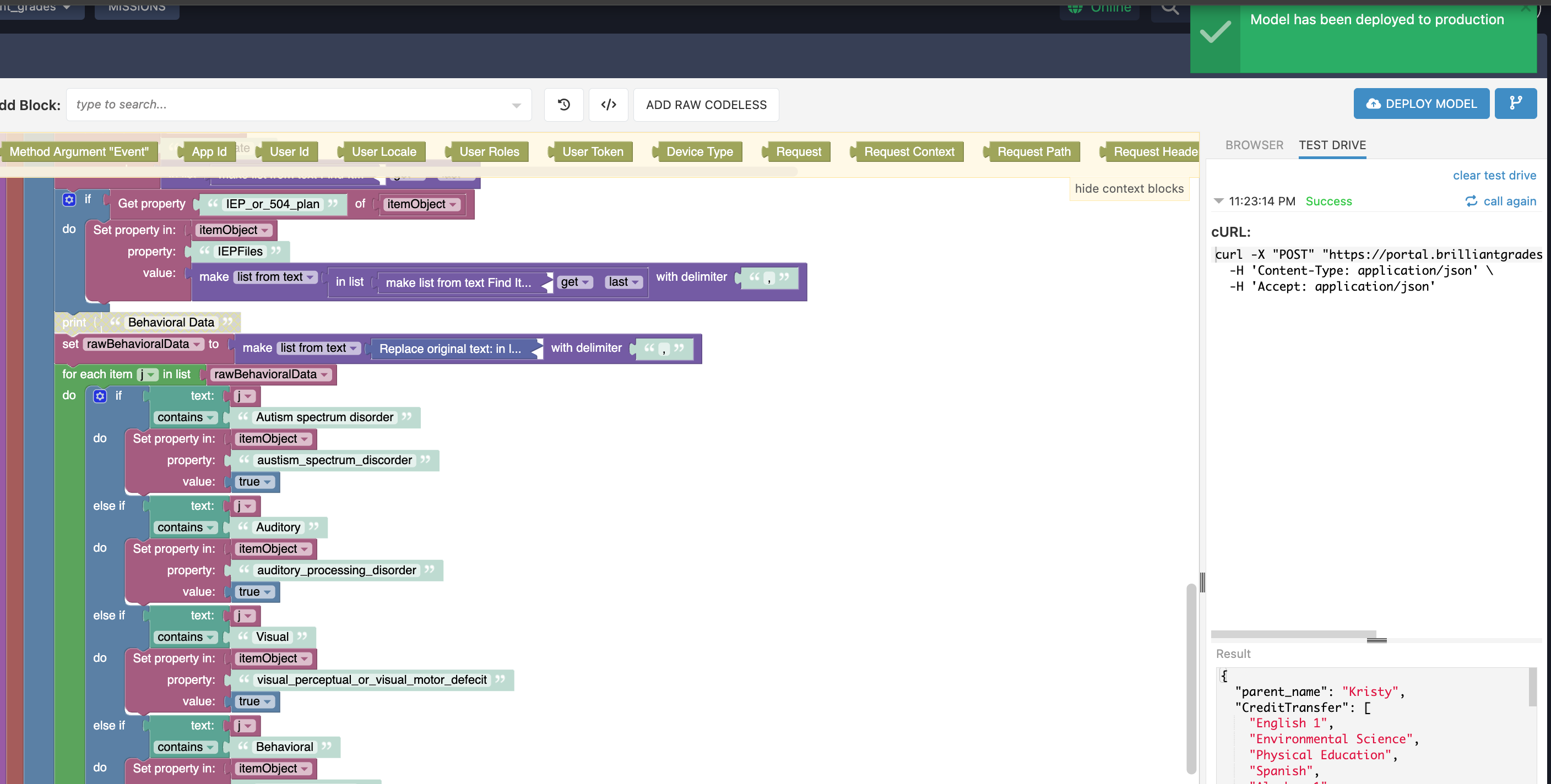The height and width of the screenshot is (784, 1551).
Task: Switch to the TEST DRIVE tab
Action: 1332,145
